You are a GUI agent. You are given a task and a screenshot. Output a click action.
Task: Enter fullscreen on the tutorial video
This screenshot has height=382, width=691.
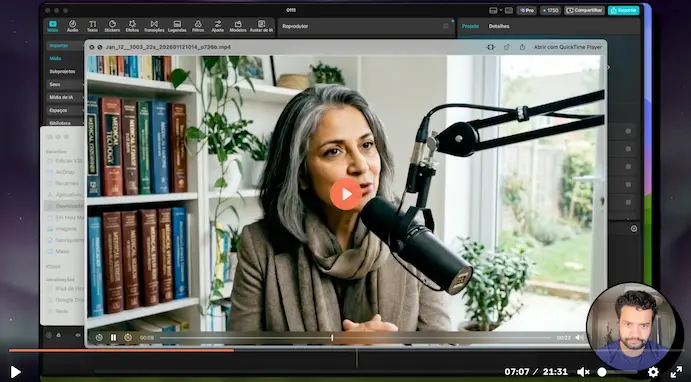(x=676, y=372)
